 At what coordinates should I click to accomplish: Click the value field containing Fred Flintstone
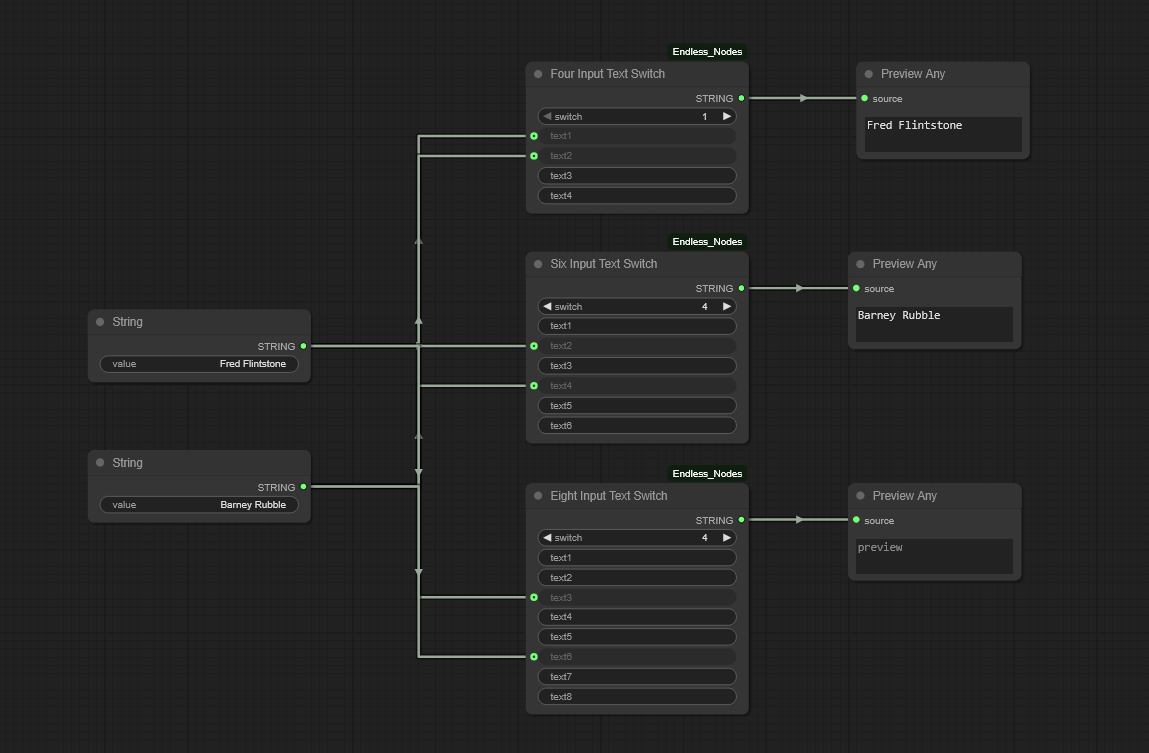[199, 364]
